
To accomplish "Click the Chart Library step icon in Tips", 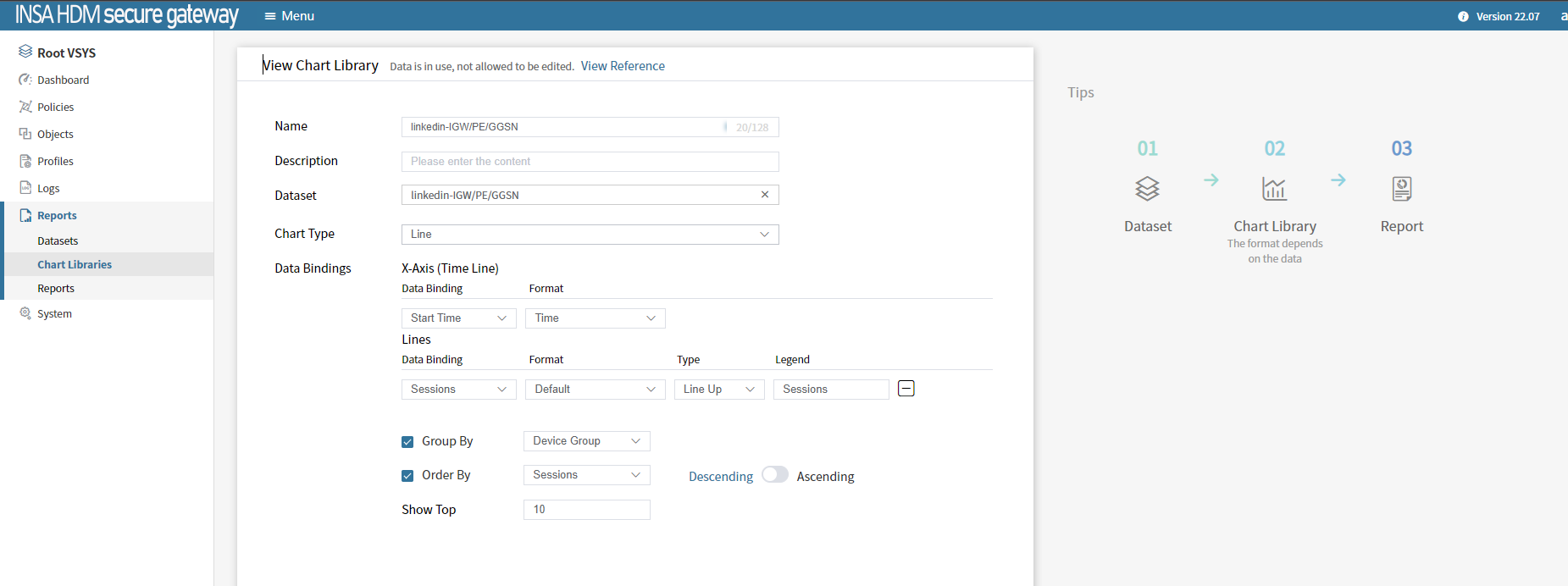I will [1274, 188].
